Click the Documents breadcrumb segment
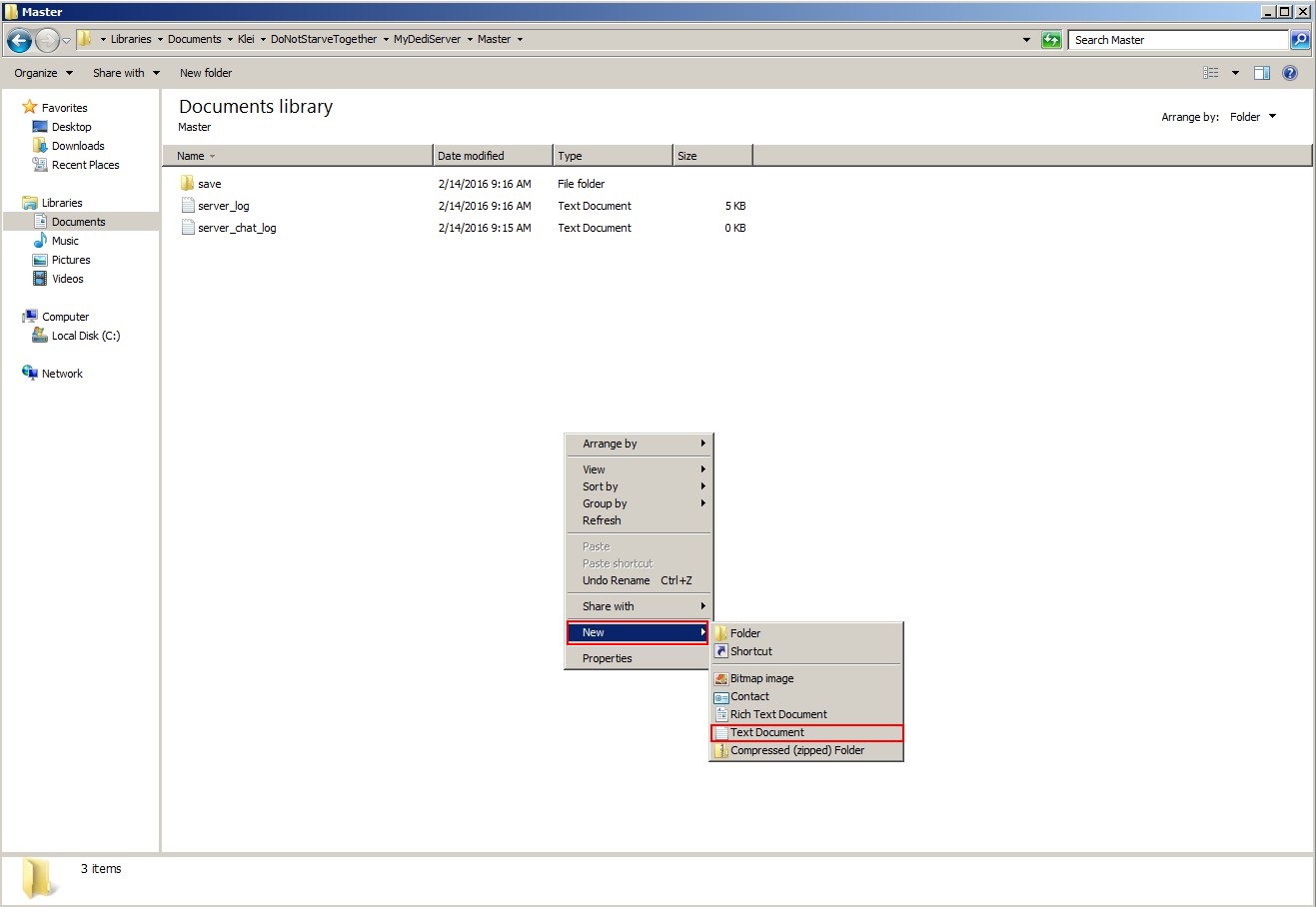This screenshot has height=907, width=1316. (x=195, y=40)
